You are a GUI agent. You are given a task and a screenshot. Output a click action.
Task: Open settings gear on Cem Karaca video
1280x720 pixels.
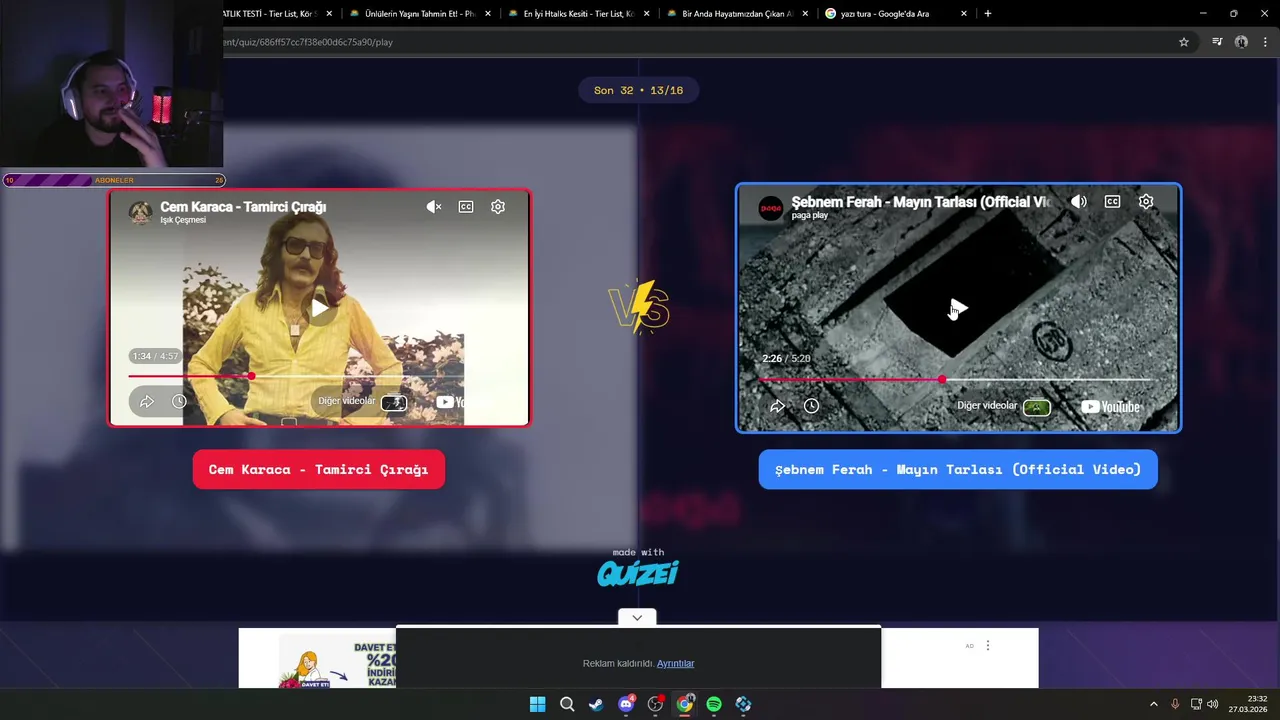tap(498, 207)
